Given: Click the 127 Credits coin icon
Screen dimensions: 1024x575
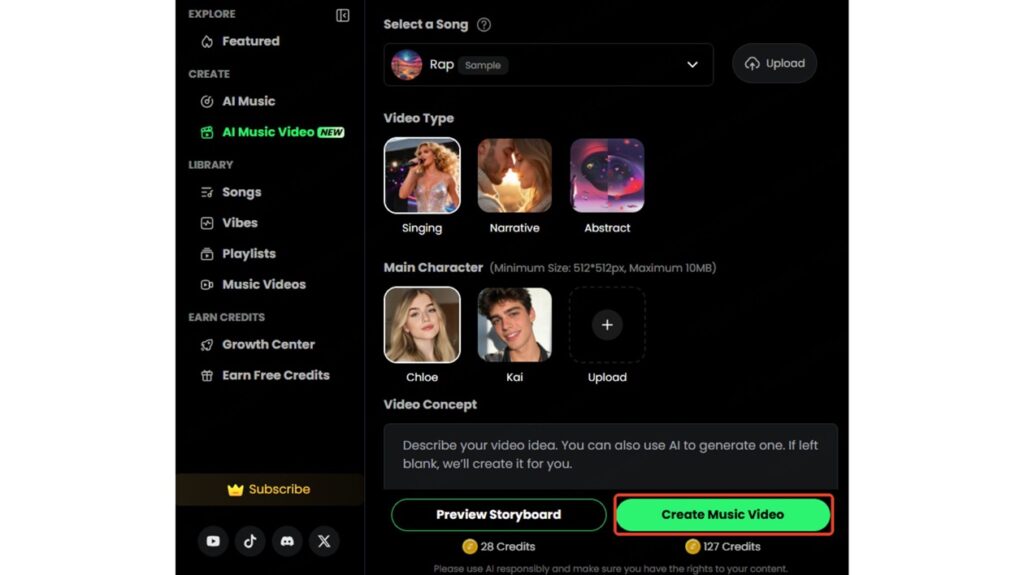Looking at the screenshot, I should [x=692, y=546].
